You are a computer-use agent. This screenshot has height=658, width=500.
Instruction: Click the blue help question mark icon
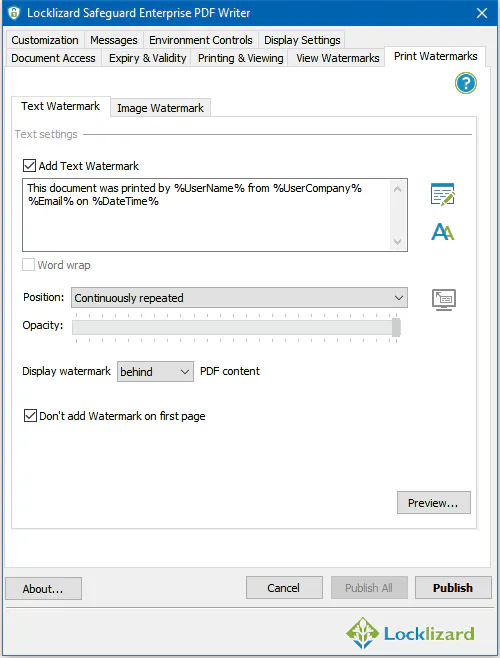pos(466,83)
